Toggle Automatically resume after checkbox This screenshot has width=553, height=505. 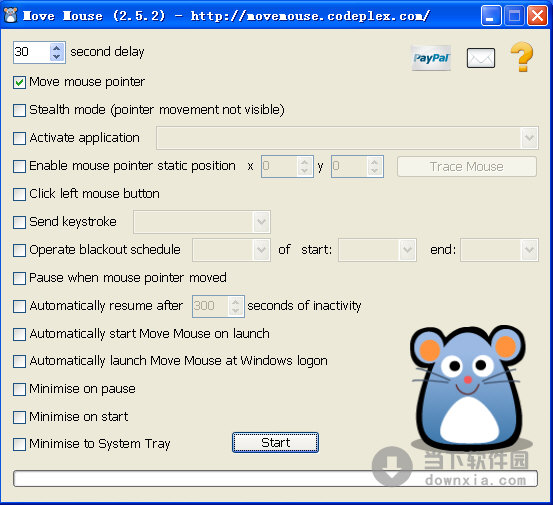tap(19, 306)
